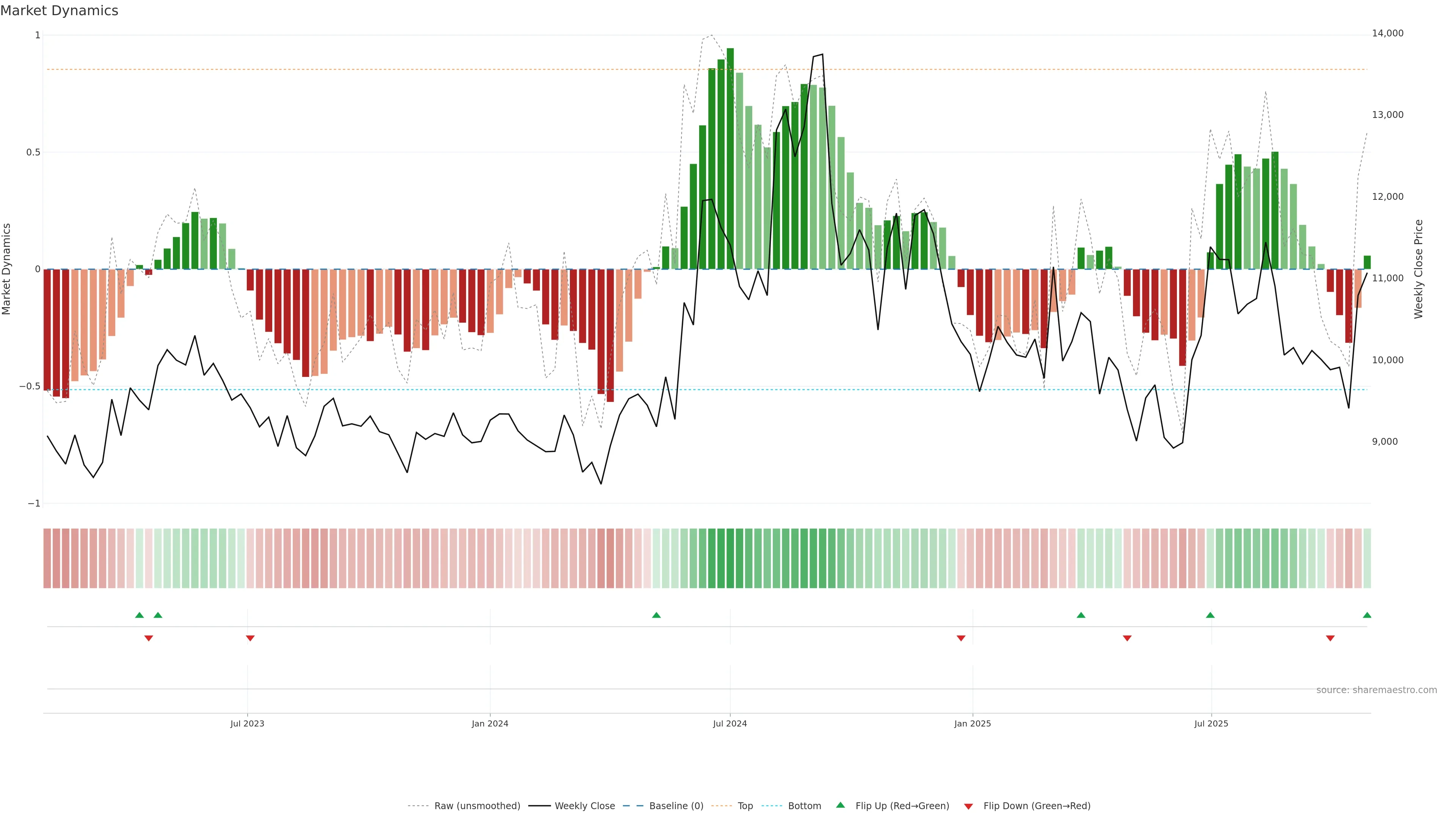Click the Jul 2024 x-axis label
Viewport: 1456px width, 819px height.
(x=730, y=723)
